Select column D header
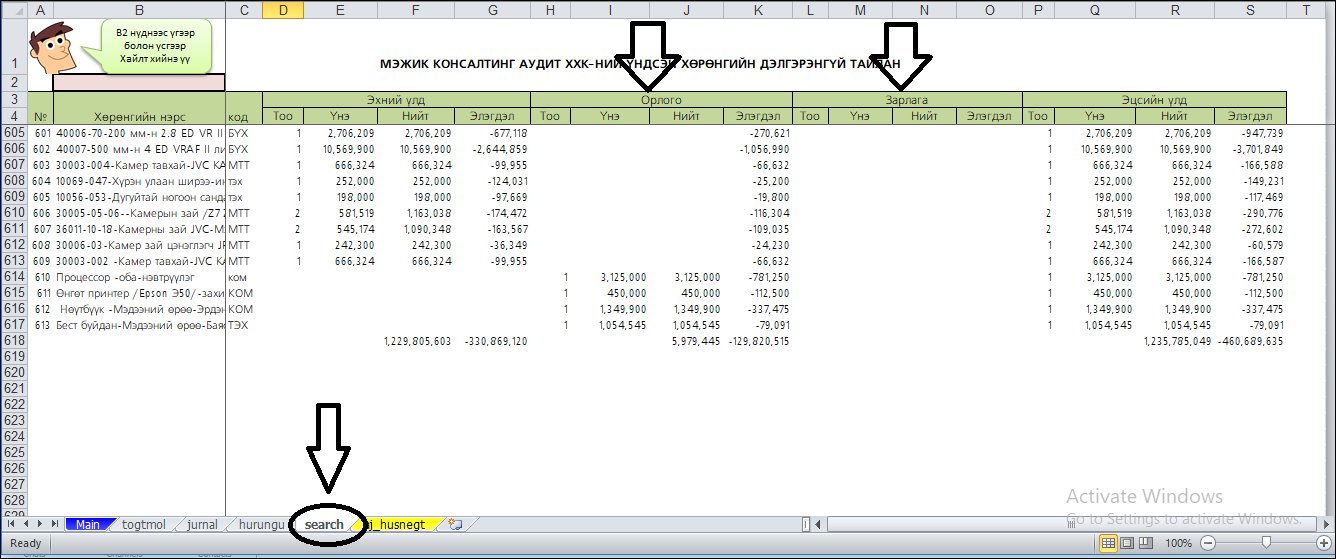 tap(284, 10)
